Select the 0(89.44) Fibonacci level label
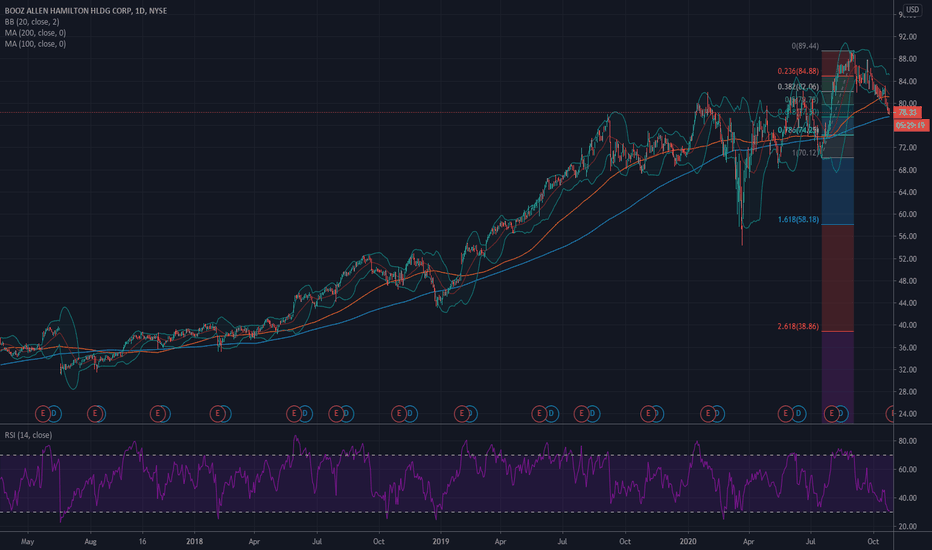 point(805,46)
